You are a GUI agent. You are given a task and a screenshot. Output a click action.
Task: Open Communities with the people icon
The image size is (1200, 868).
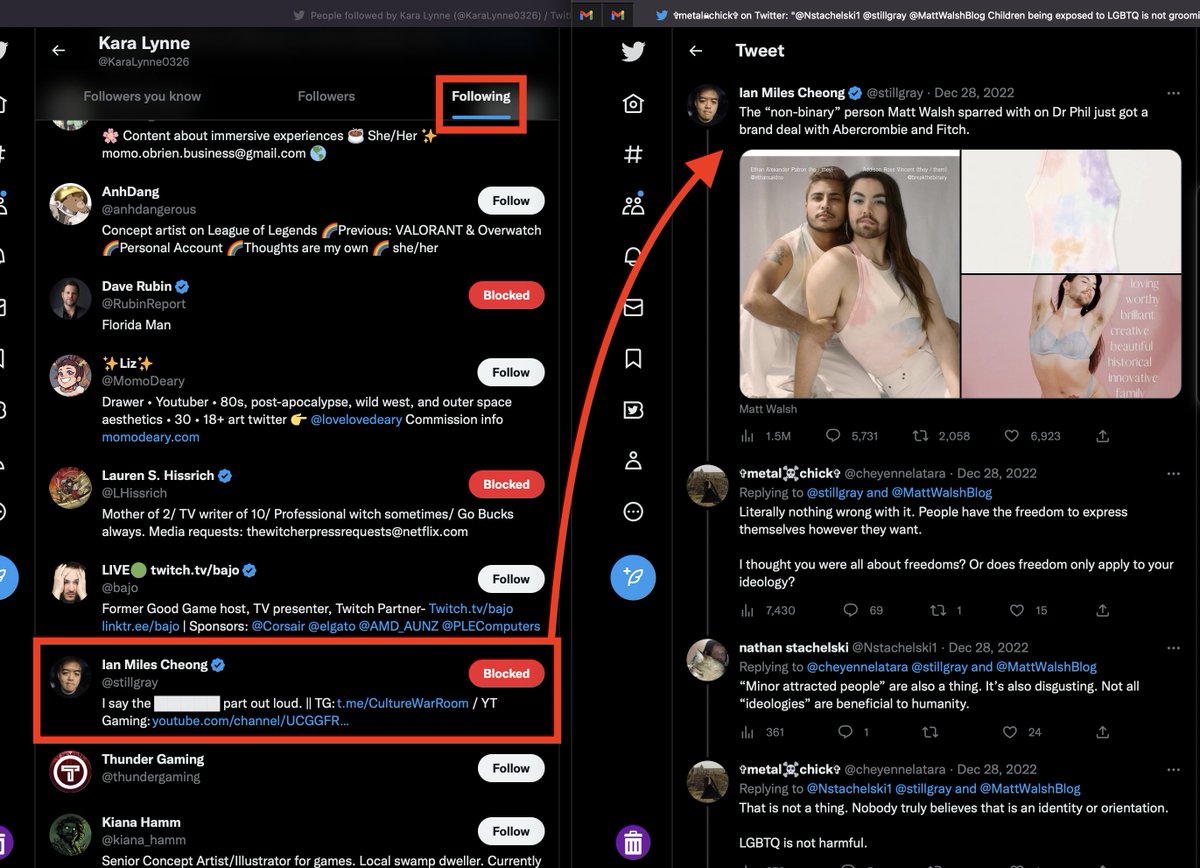coord(633,205)
